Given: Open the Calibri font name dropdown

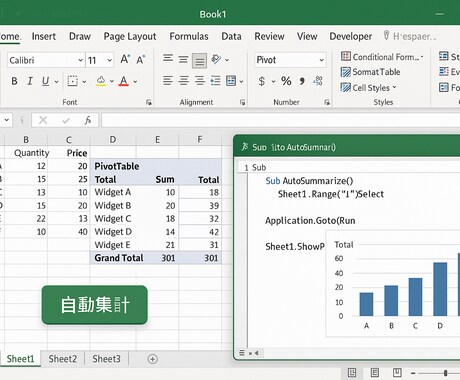Looking at the screenshot, I should coord(80,60).
